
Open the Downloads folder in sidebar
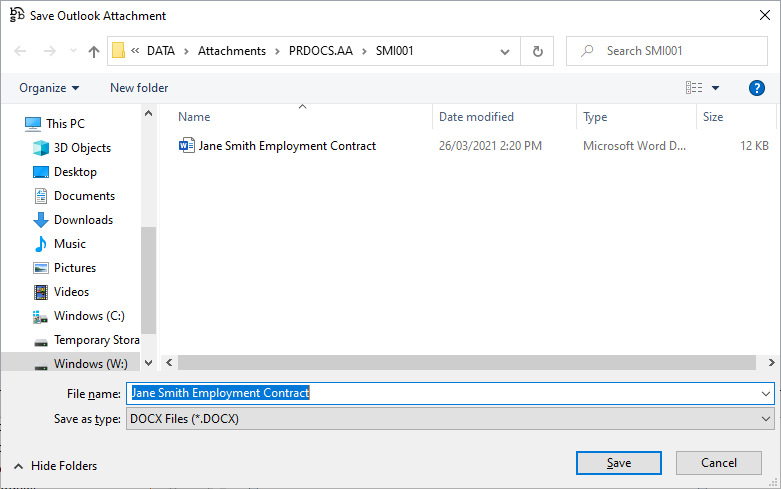point(83,220)
